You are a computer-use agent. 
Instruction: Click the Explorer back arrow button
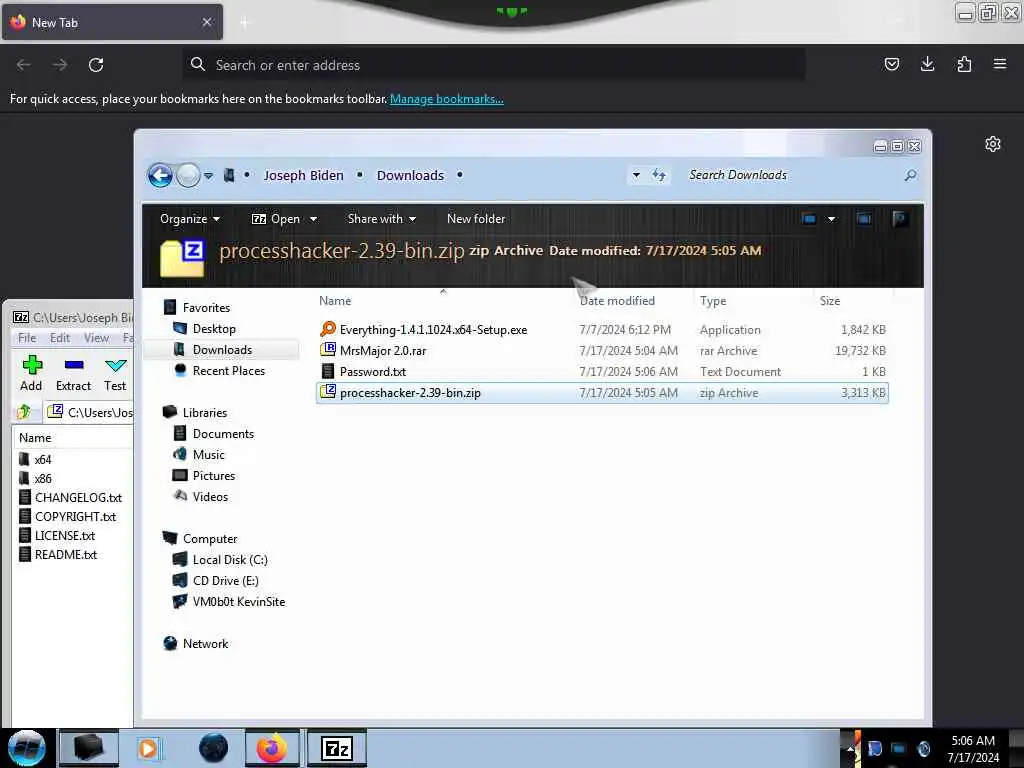pos(160,175)
